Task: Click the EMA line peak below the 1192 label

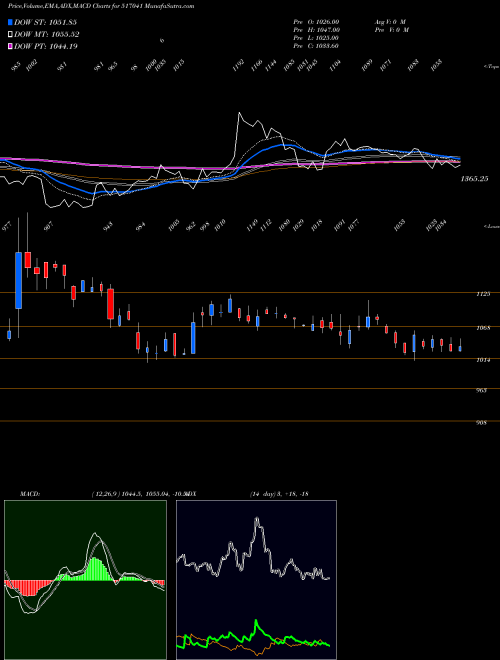Action: tap(239, 113)
